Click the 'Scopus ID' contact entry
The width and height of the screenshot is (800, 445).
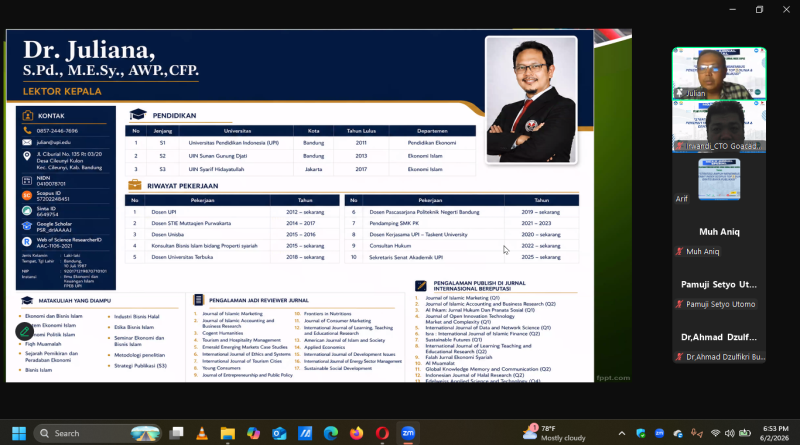click(53, 196)
